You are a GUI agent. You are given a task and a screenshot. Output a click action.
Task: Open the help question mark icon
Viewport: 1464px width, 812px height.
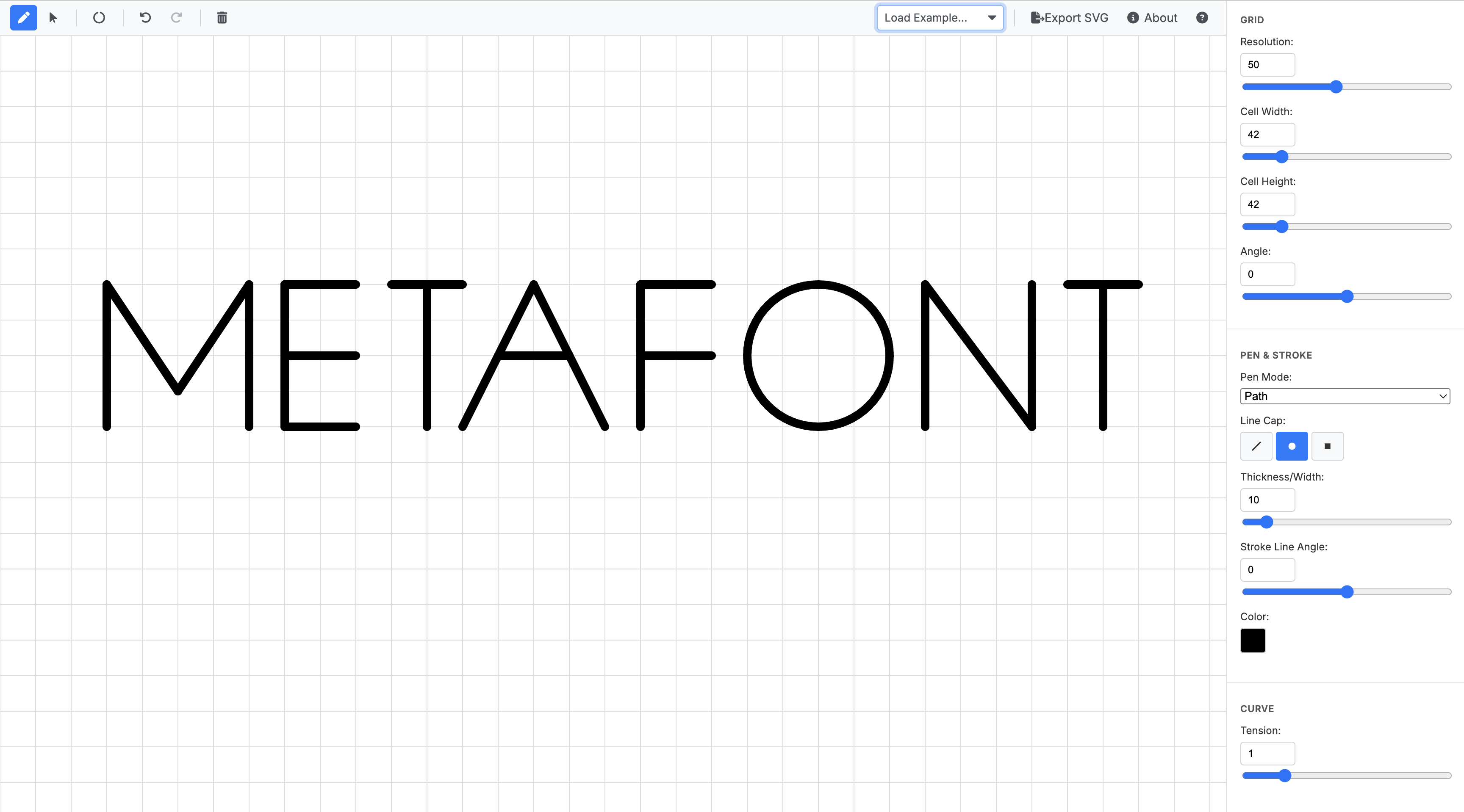click(1201, 18)
